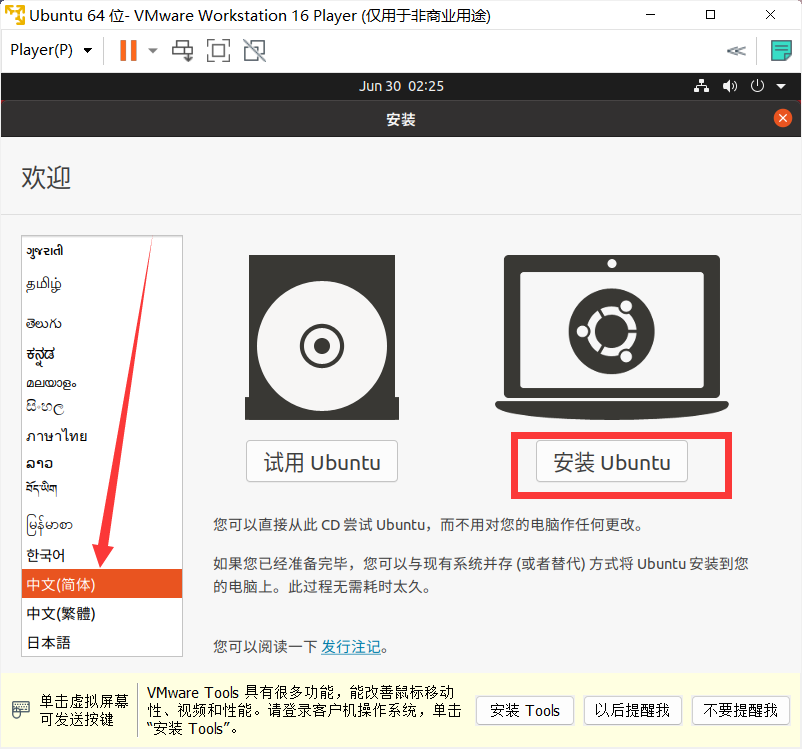Pause the virtual machine with the orange pause icon
Viewport: 802px width, 749px height.
(x=127, y=50)
